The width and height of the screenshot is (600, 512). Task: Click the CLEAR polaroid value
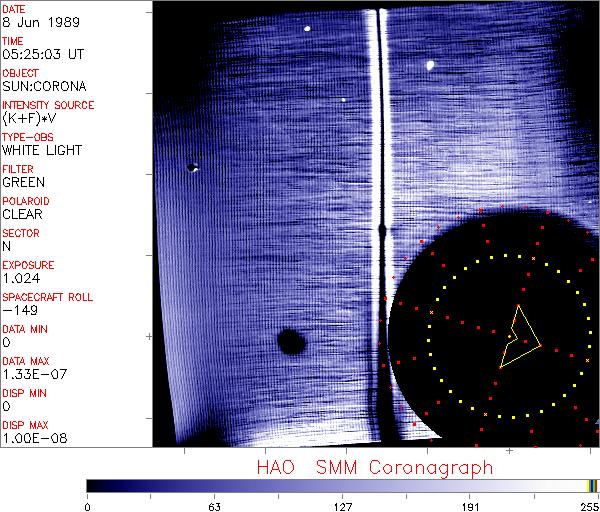(22, 214)
